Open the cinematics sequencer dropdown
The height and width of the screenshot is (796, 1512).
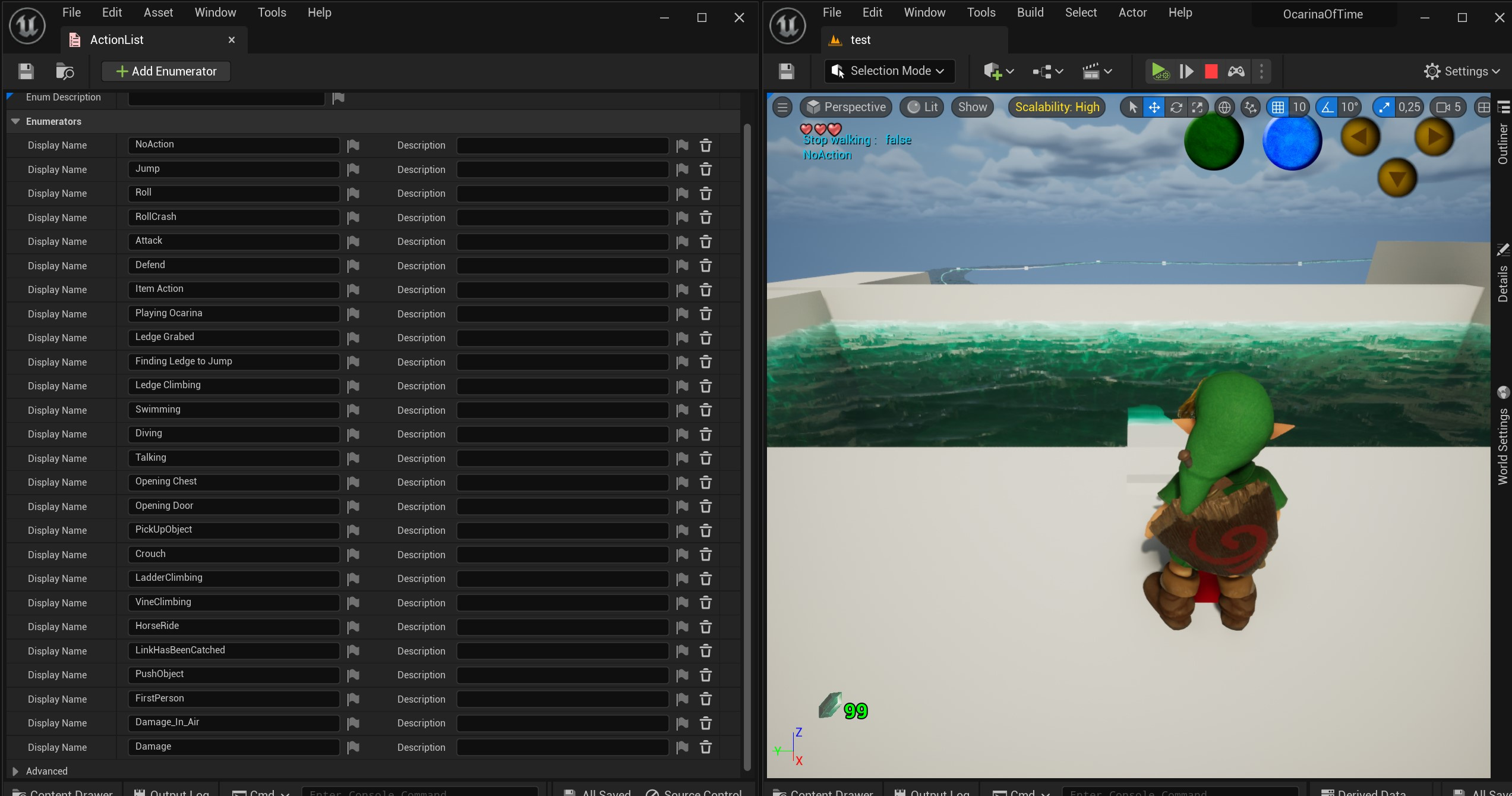pyautogui.click(x=1097, y=71)
